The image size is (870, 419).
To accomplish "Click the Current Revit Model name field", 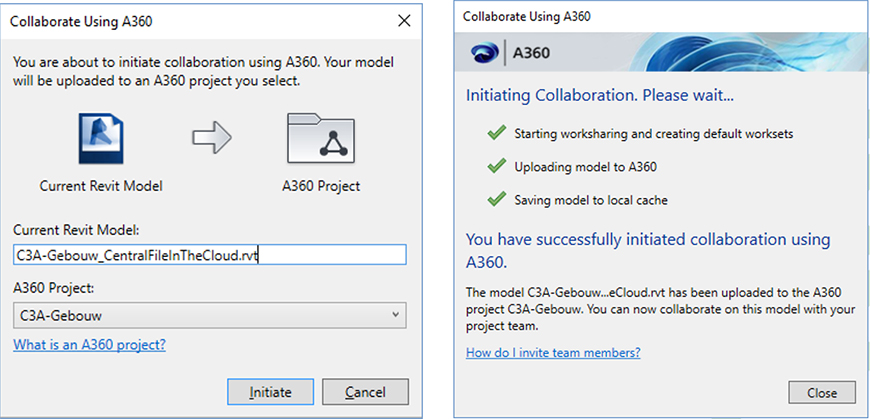I will pos(210,255).
